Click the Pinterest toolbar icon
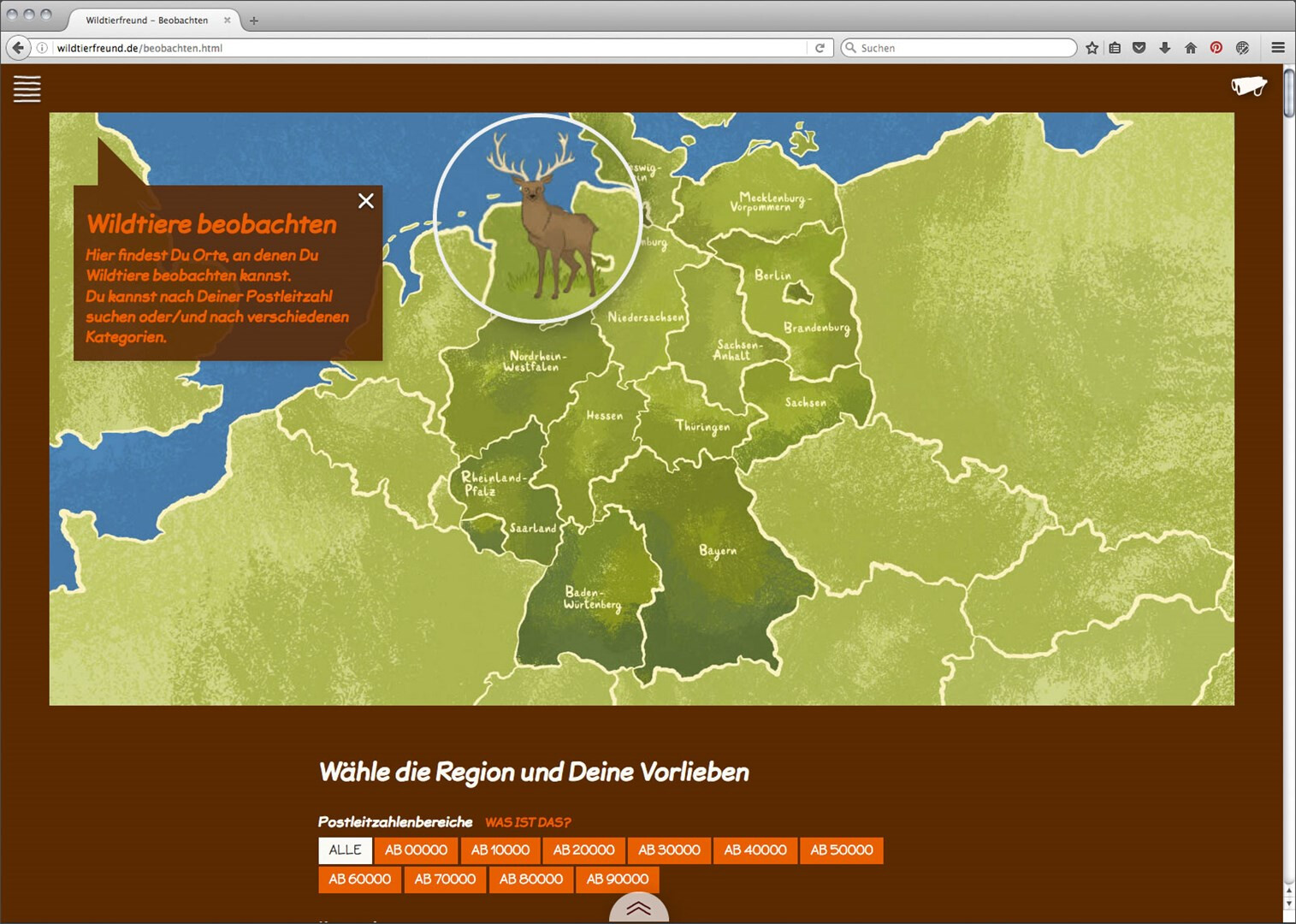Screen dimensions: 1296x924 (1216, 48)
